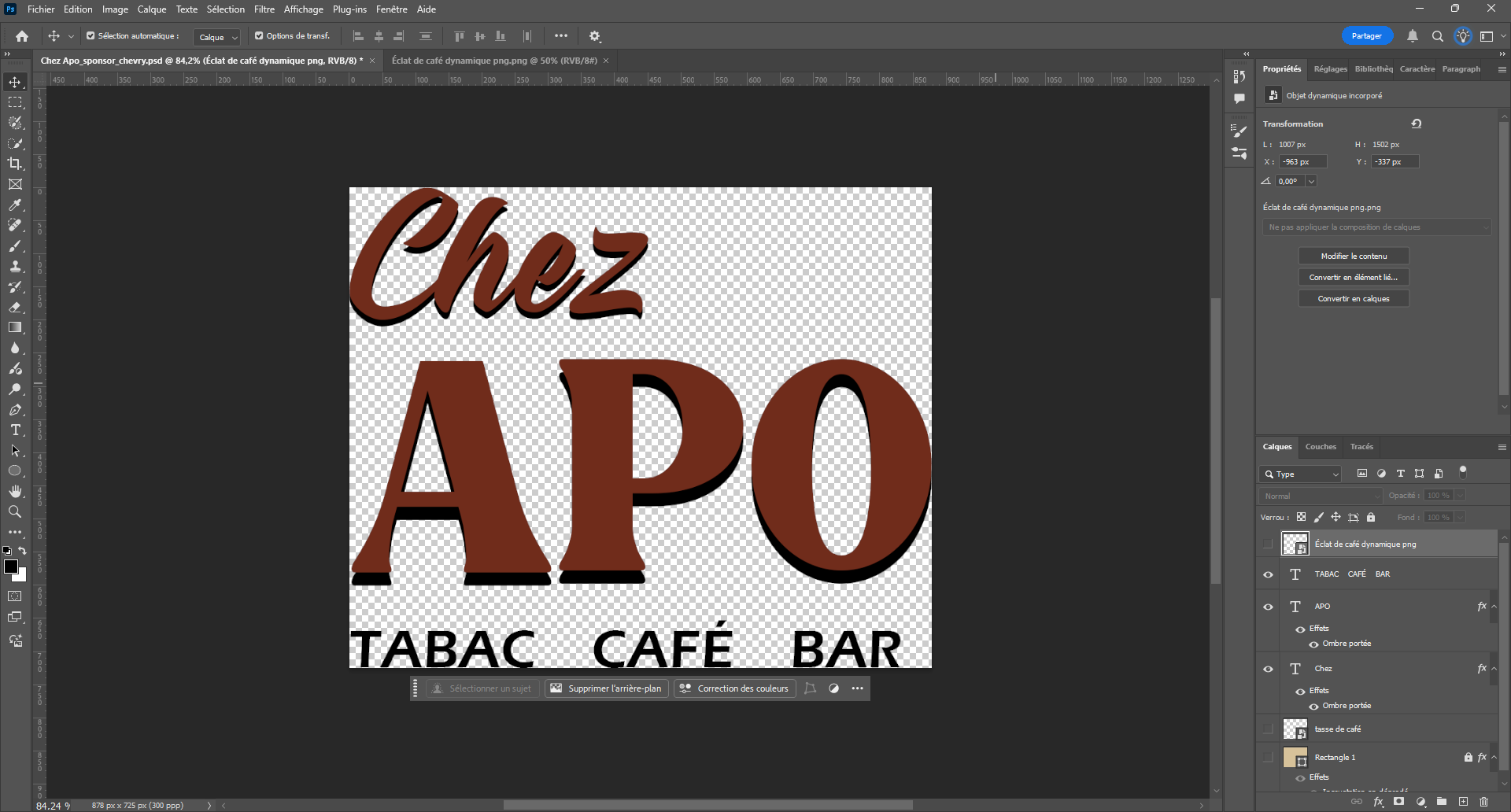This screenshot has height=812, width=1511.
Task: Pick the Path Selection tool
Action: coord(15,450)
